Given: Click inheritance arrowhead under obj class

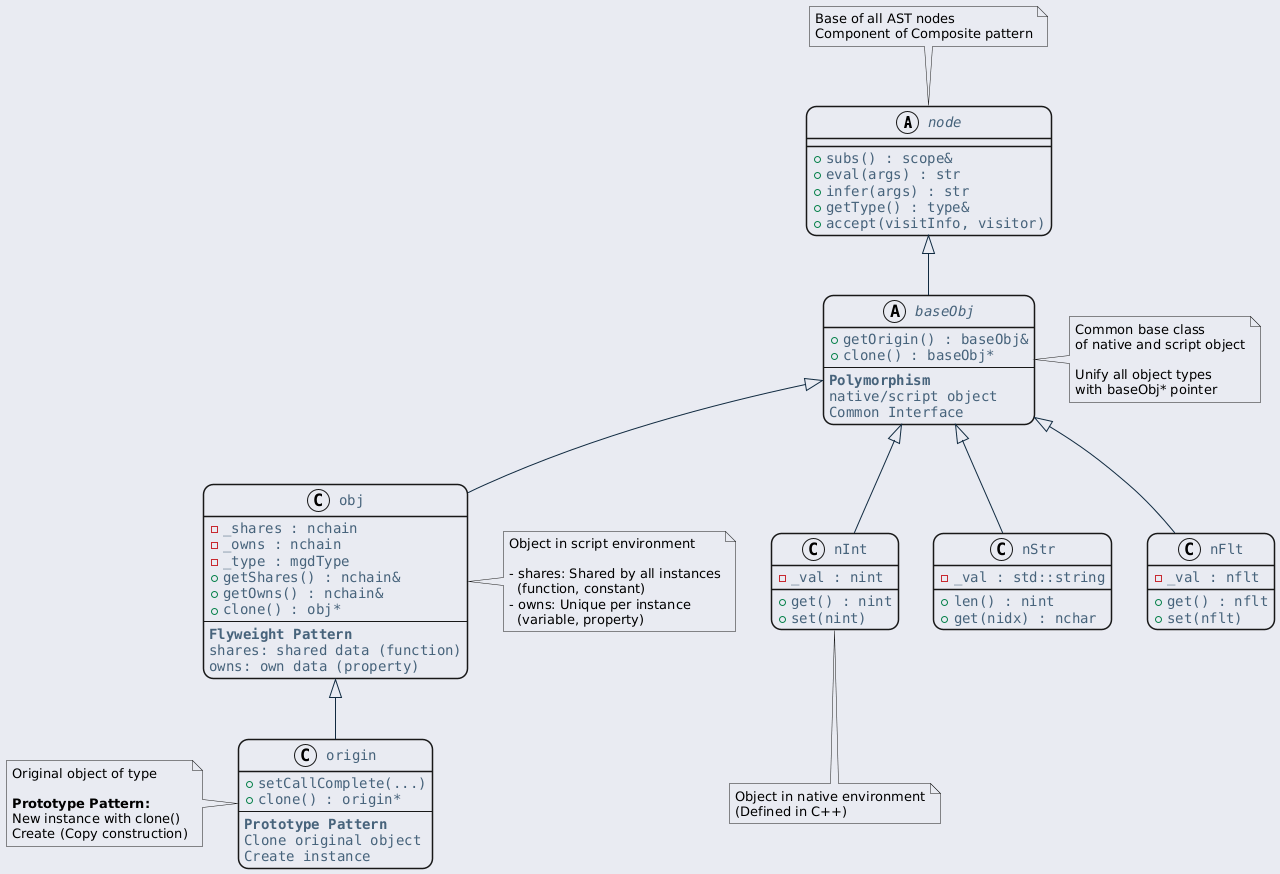Looking at the screenshot, I should 335,689.
